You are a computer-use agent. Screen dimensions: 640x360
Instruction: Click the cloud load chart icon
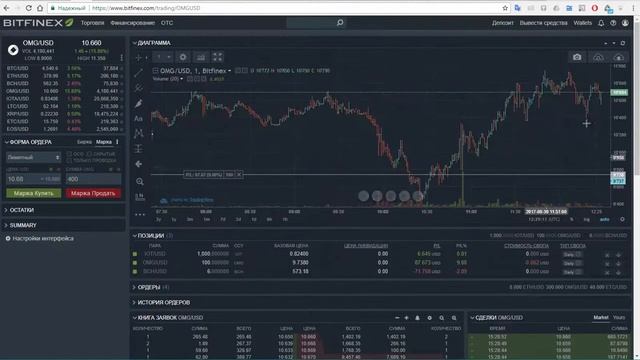(598, 57)
